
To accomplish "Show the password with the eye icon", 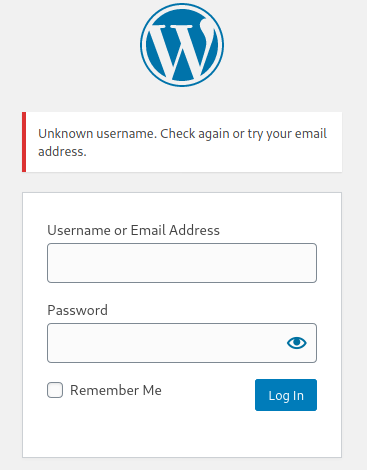I will (x=296, y=343).
